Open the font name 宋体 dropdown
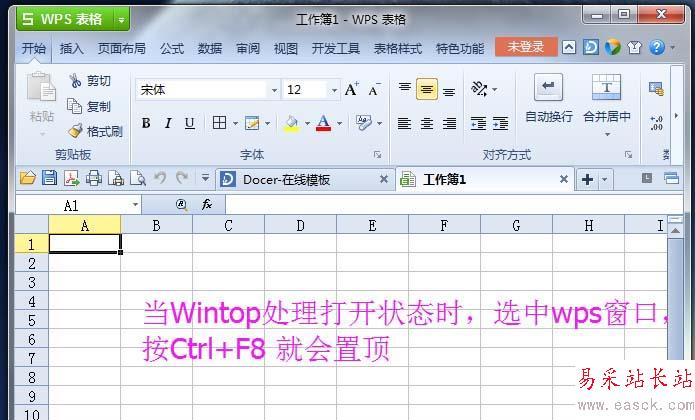 coord(274,90)
